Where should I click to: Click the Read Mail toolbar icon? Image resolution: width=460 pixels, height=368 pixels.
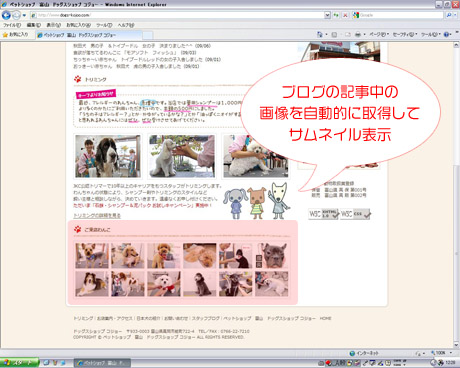coord(347,34)
